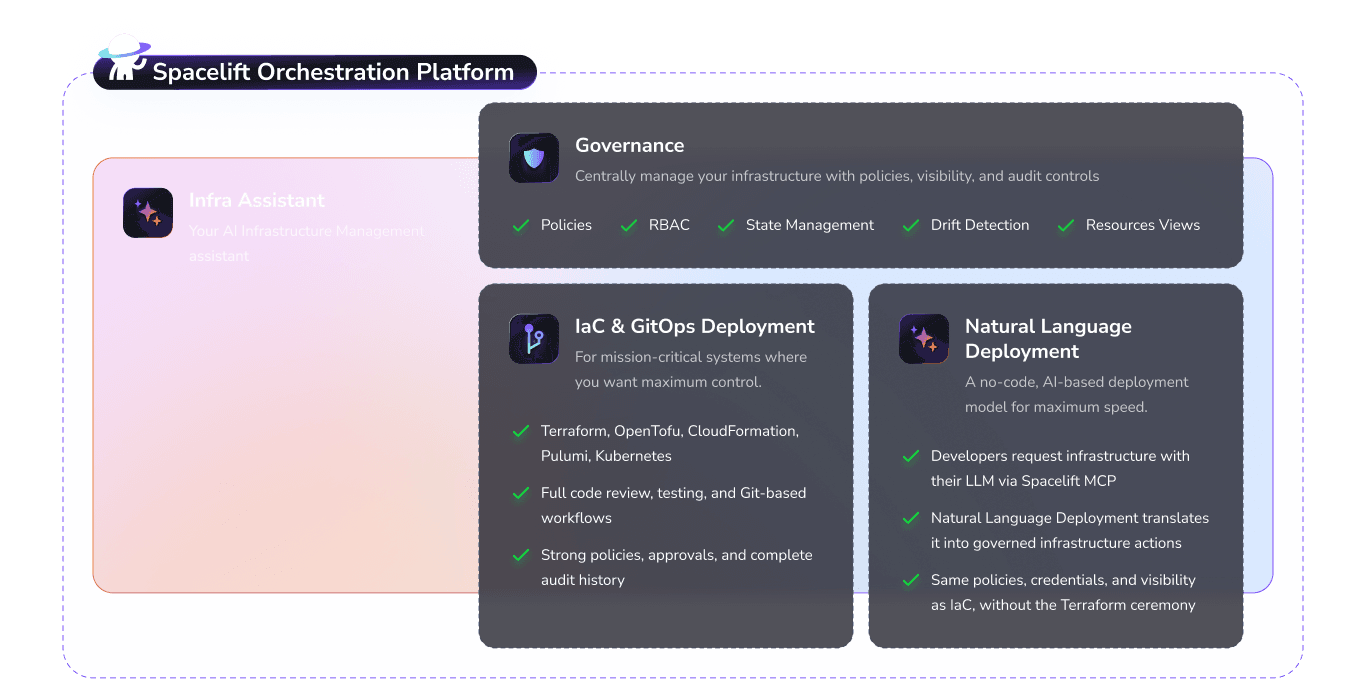Image resolution: width=1366 pixels, height=679 pixels.
Task: Select the Governance shield icon
Action: (x=533, y=157)
